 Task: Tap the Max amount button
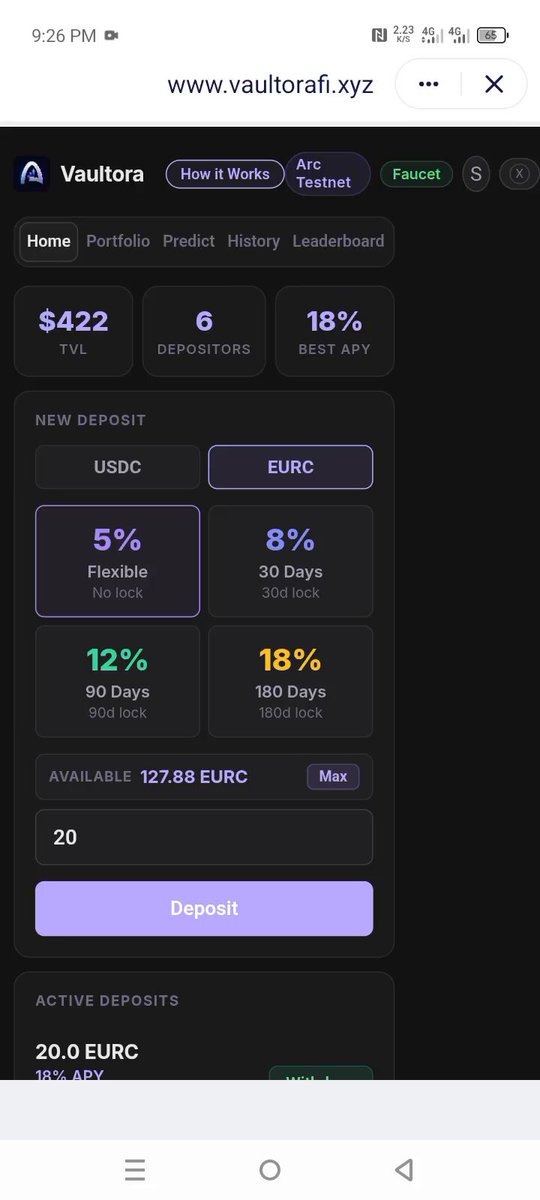[x=333, y=777]
